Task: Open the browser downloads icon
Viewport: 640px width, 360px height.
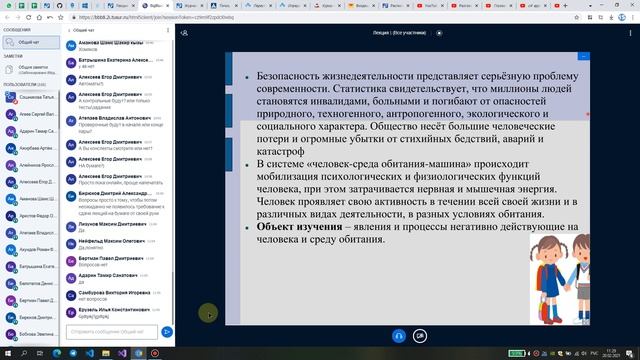Action: click(x=611, y=18)
